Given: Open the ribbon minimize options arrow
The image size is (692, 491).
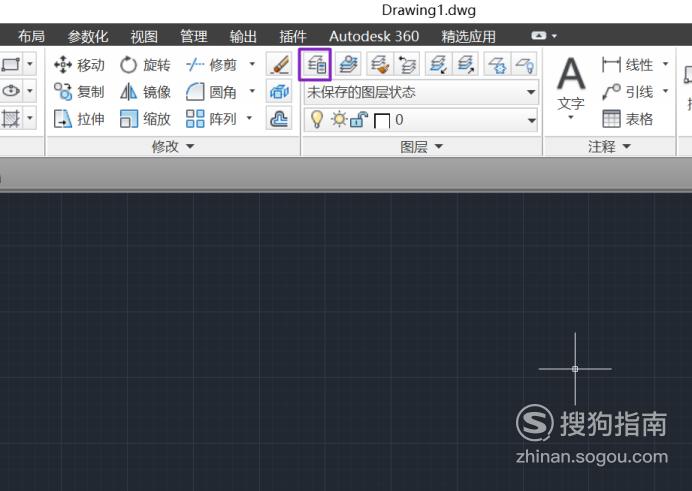Looking at the screenshot, I should pyautogui.click(x=554, y=36).
